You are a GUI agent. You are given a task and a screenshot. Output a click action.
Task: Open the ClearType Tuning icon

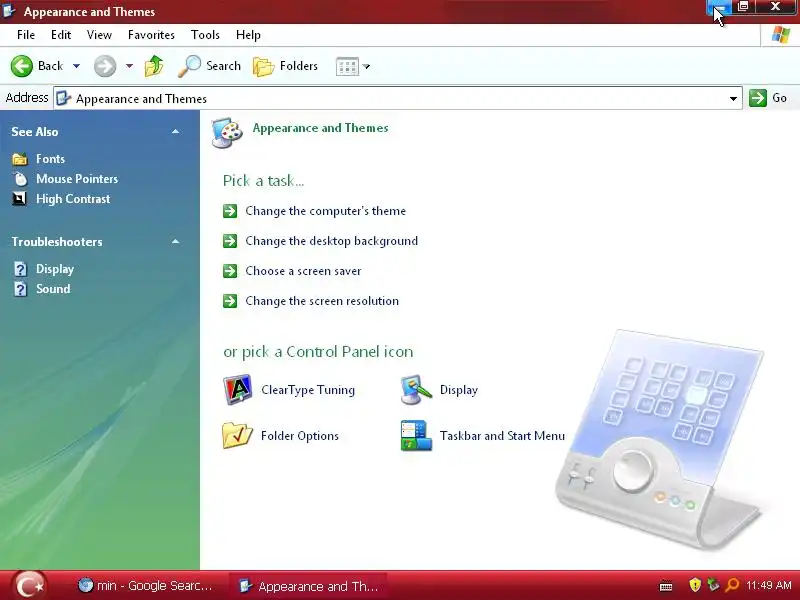[238, 390]
